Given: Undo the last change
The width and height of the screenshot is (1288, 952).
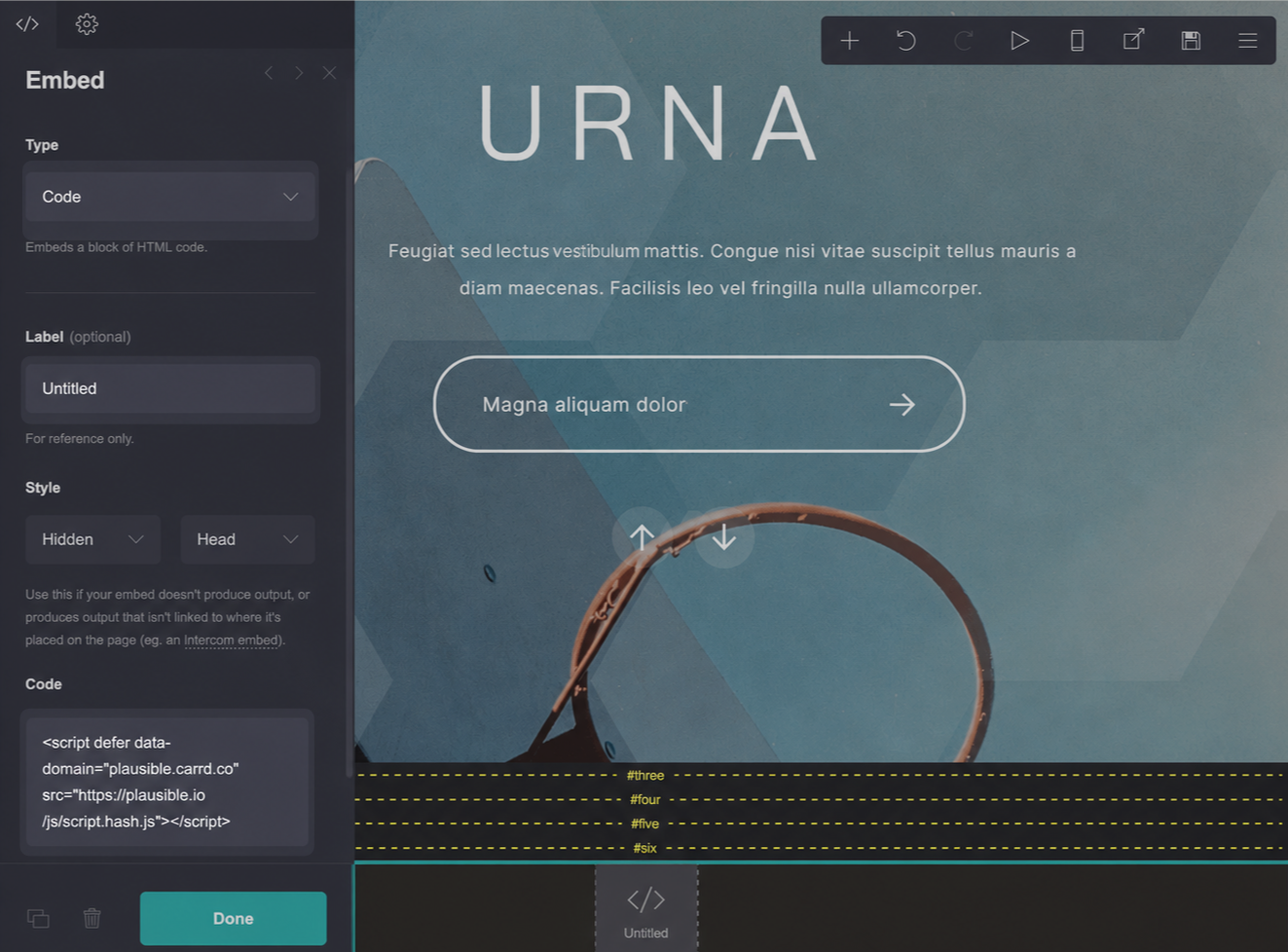Looking at the screenshot, I should [906, 41].
